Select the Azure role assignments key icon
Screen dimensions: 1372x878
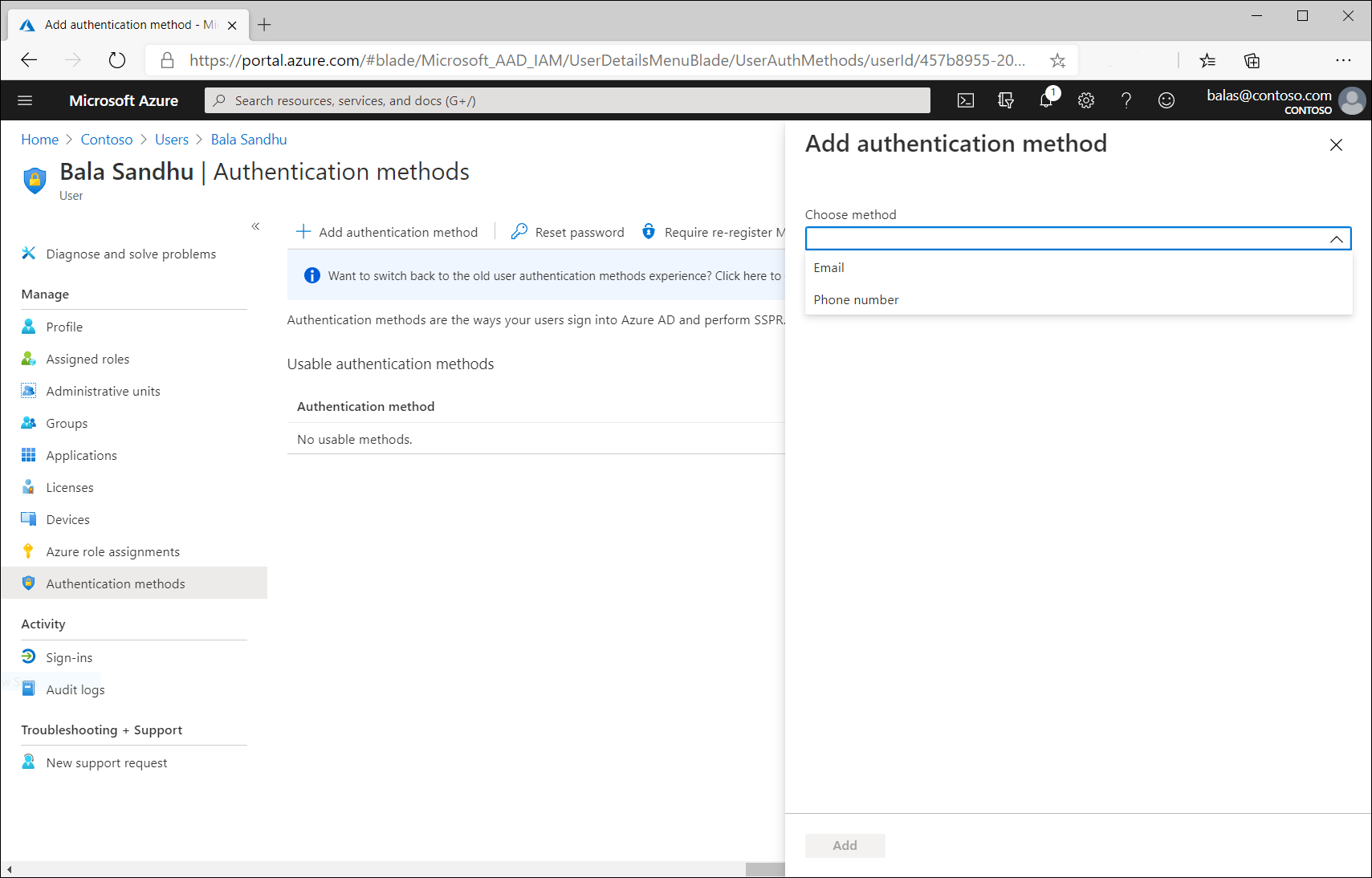(x=28, y=551)
